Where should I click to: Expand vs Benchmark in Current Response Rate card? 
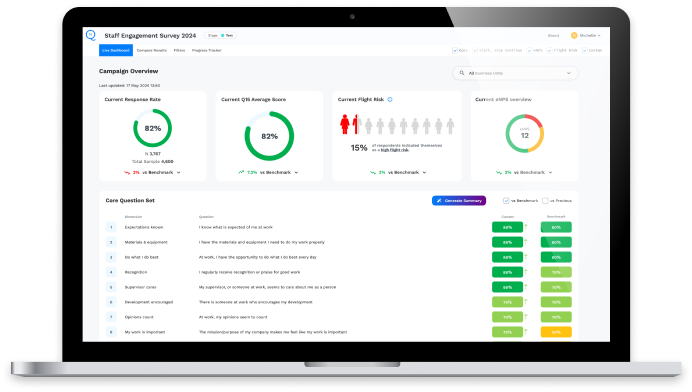point(178,173)
